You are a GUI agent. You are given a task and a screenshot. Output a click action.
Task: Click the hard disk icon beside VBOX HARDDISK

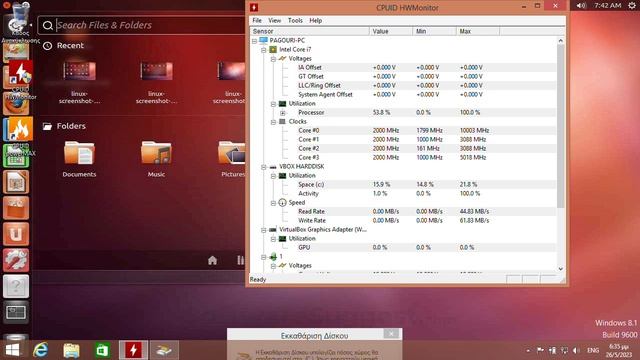tap(273, 167)
